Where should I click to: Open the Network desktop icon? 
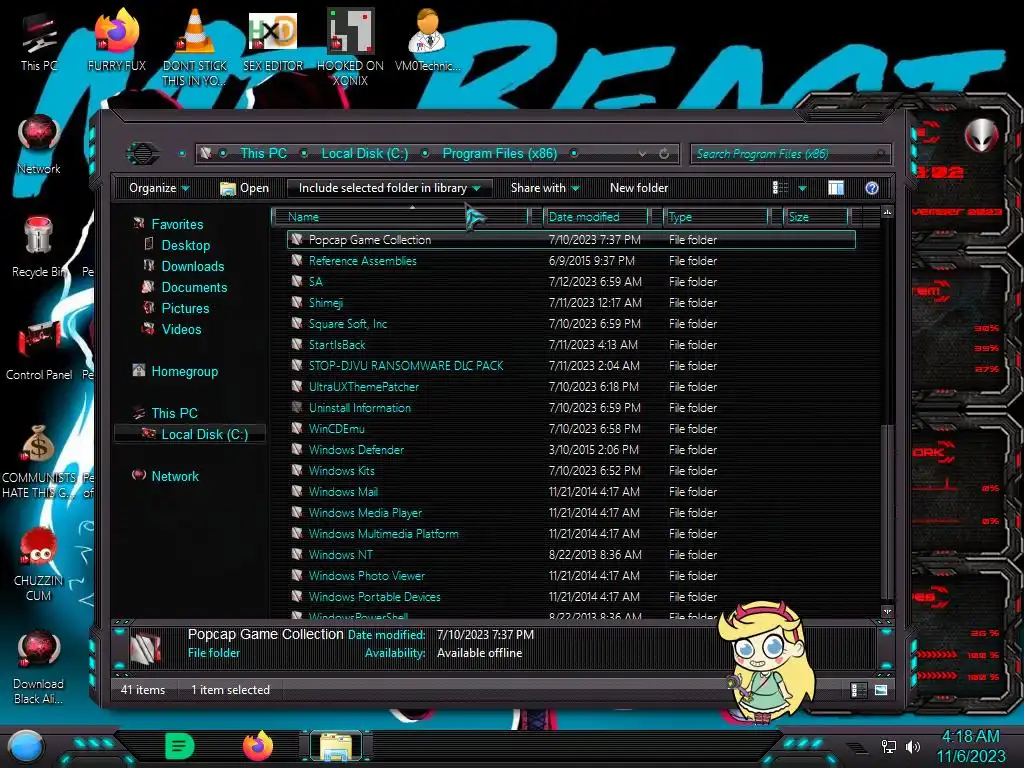39,145
